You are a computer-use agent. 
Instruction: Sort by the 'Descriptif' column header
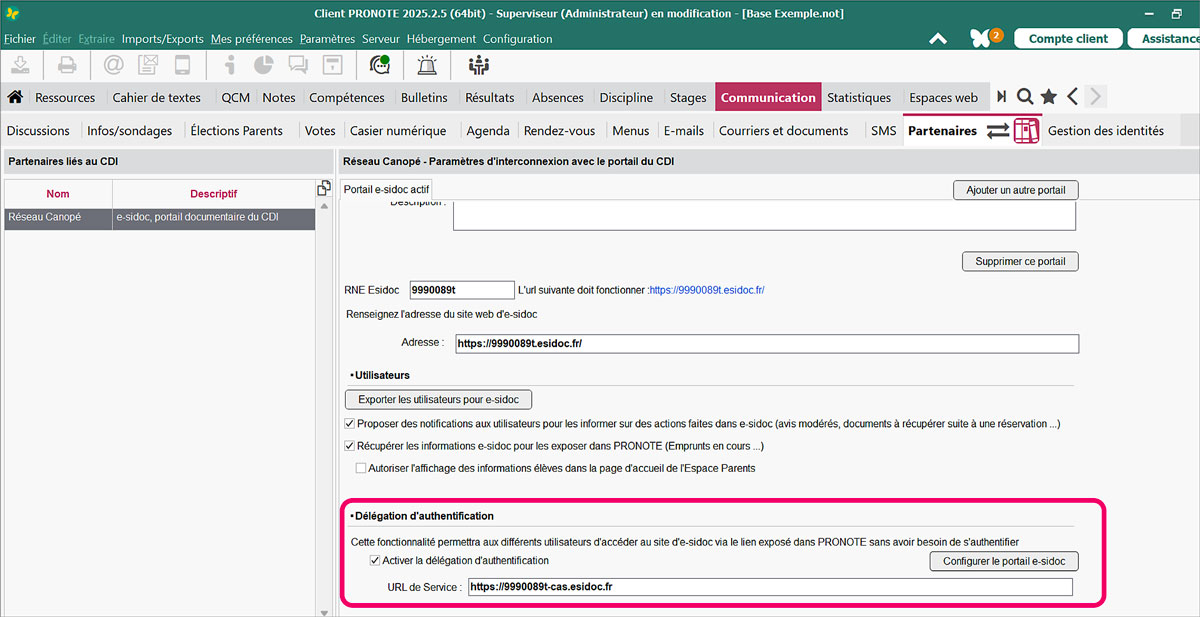pyautogui.click(x=214, y=193)
